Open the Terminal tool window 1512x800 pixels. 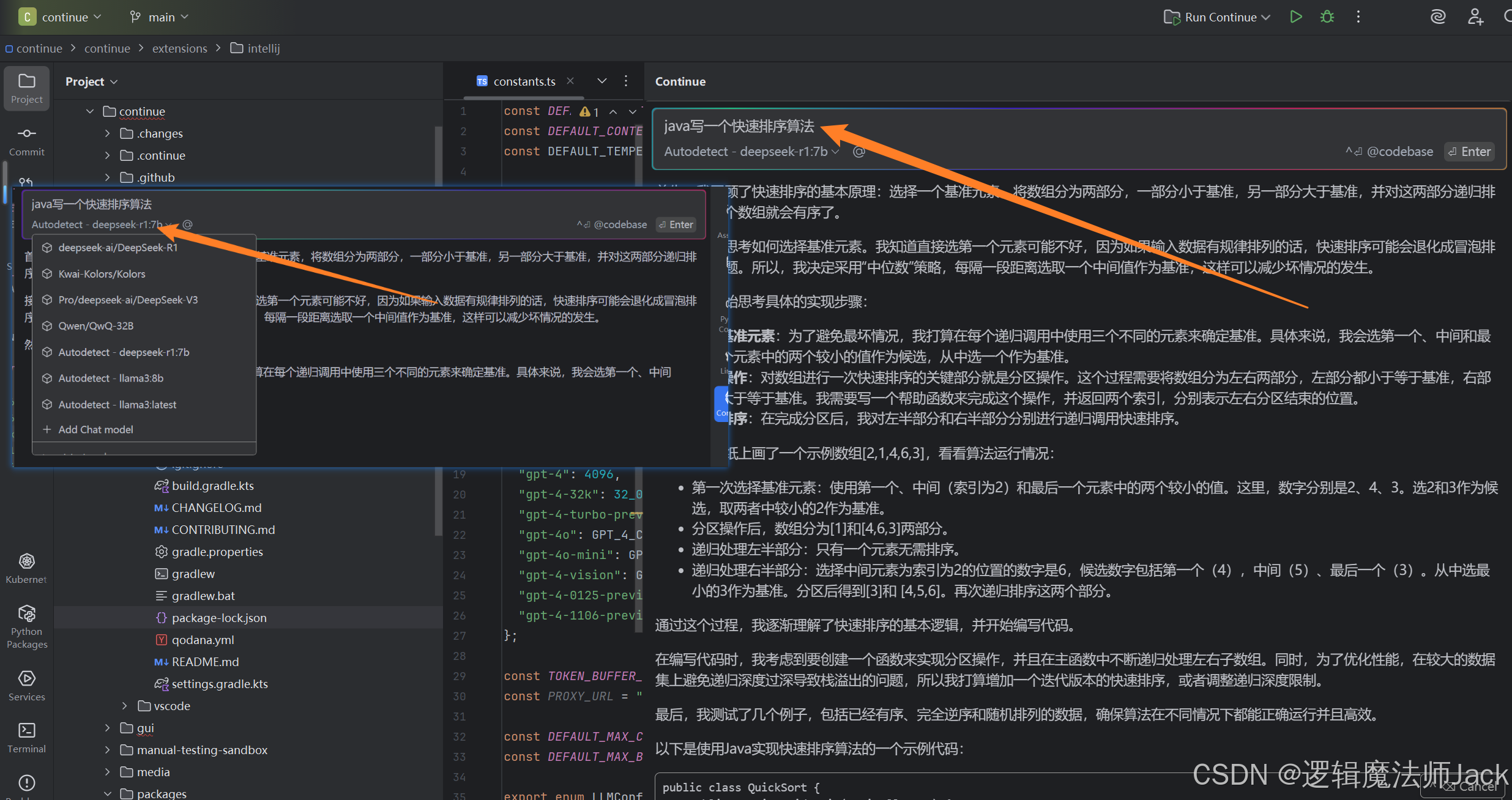(26, 737)
